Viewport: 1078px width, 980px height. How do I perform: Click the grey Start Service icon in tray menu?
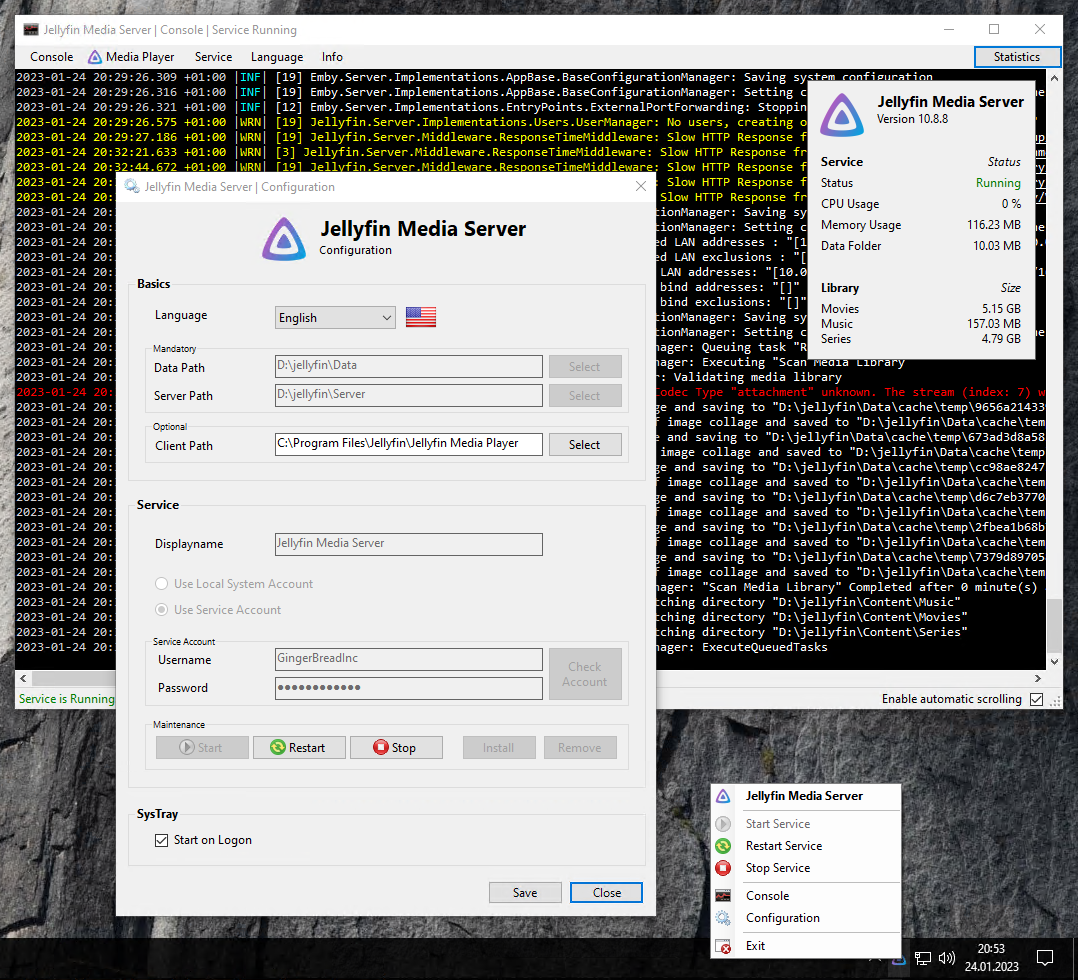pos(723,823)
